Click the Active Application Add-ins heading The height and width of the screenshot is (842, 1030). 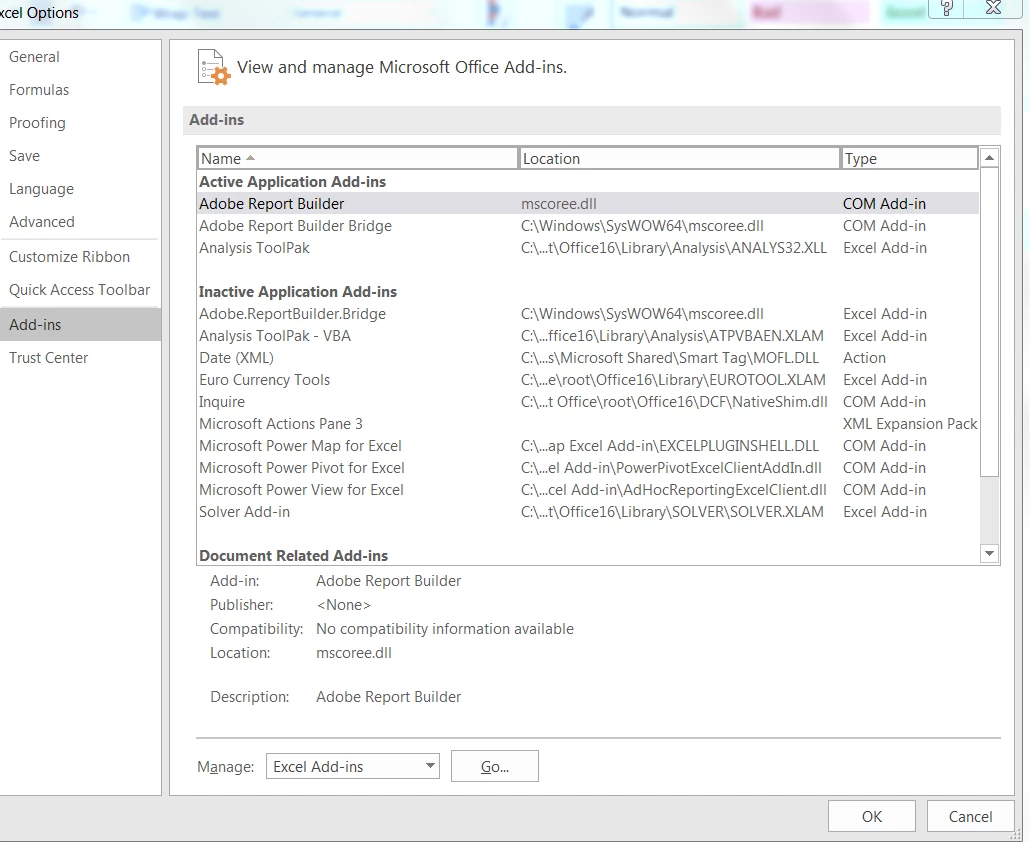point(292,182)
